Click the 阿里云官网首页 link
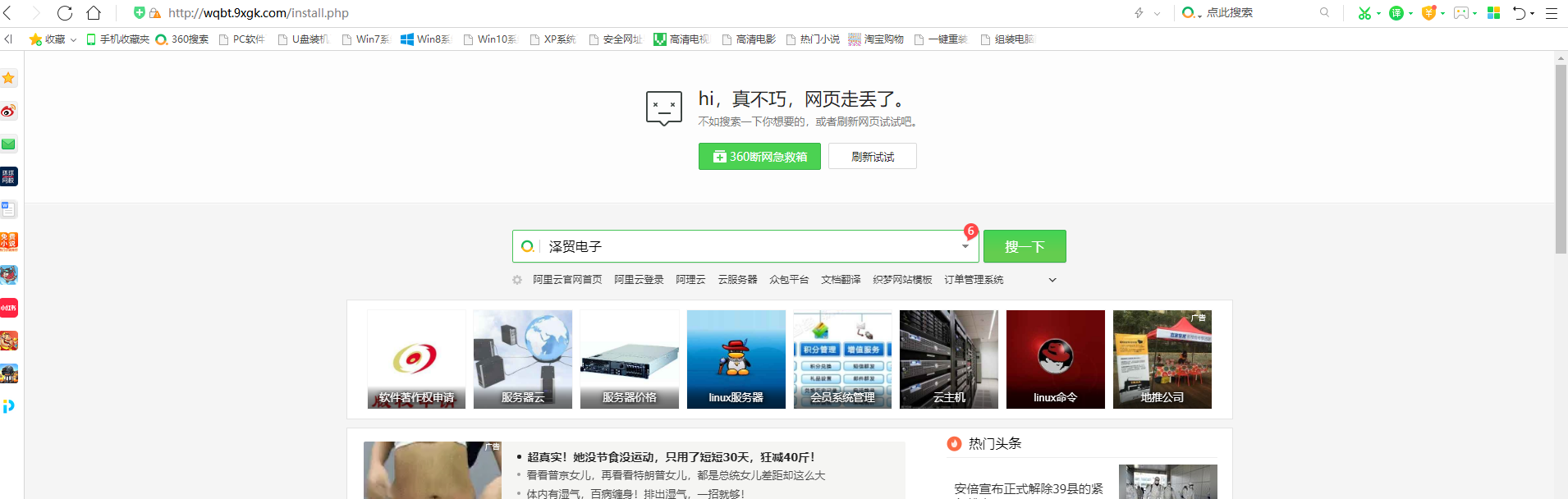 click(x=567, y=280)
